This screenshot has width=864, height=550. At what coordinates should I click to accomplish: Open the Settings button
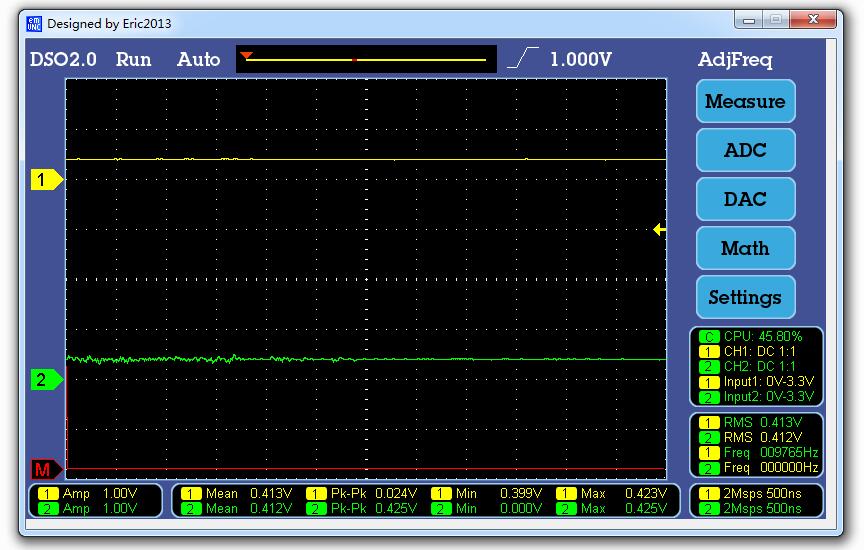(745, 298)
